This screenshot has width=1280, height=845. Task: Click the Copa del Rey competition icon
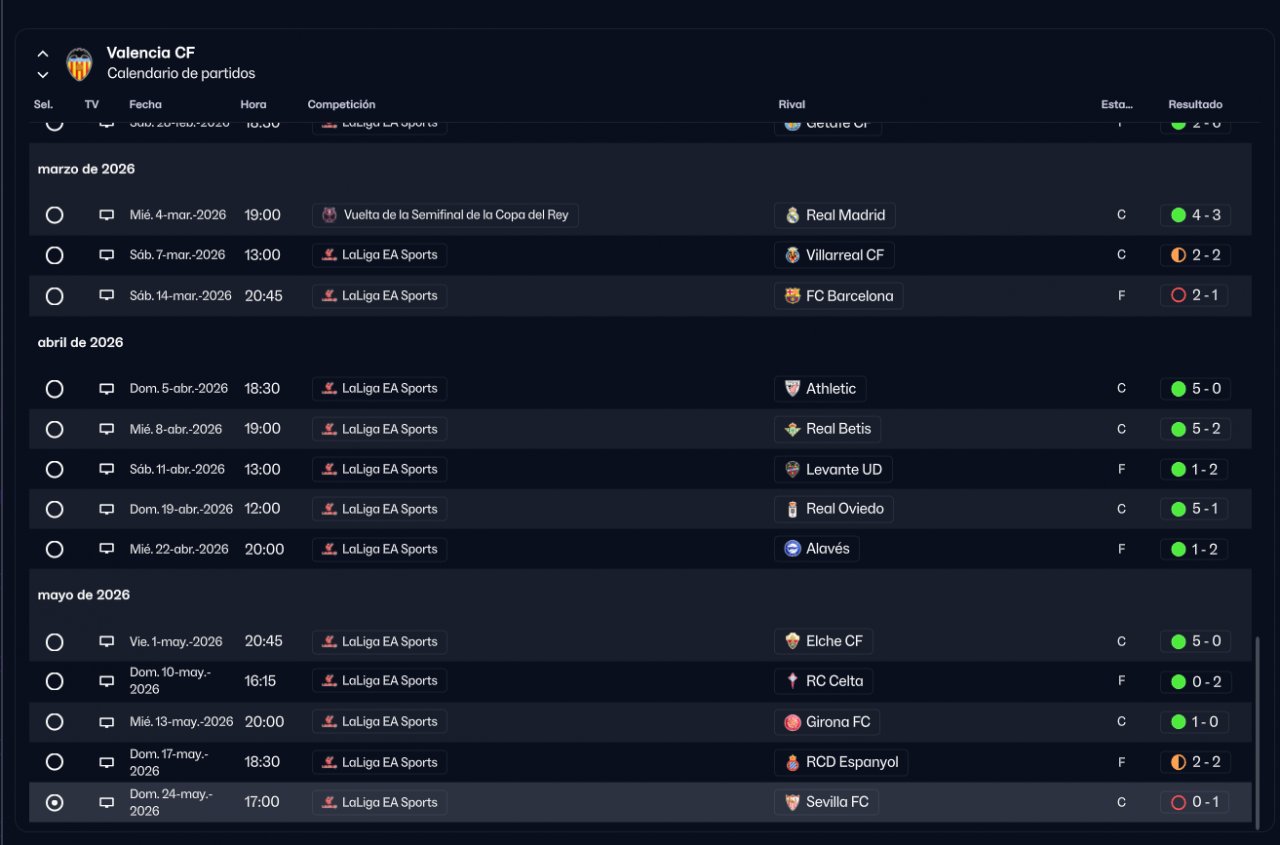pos(329,215)
